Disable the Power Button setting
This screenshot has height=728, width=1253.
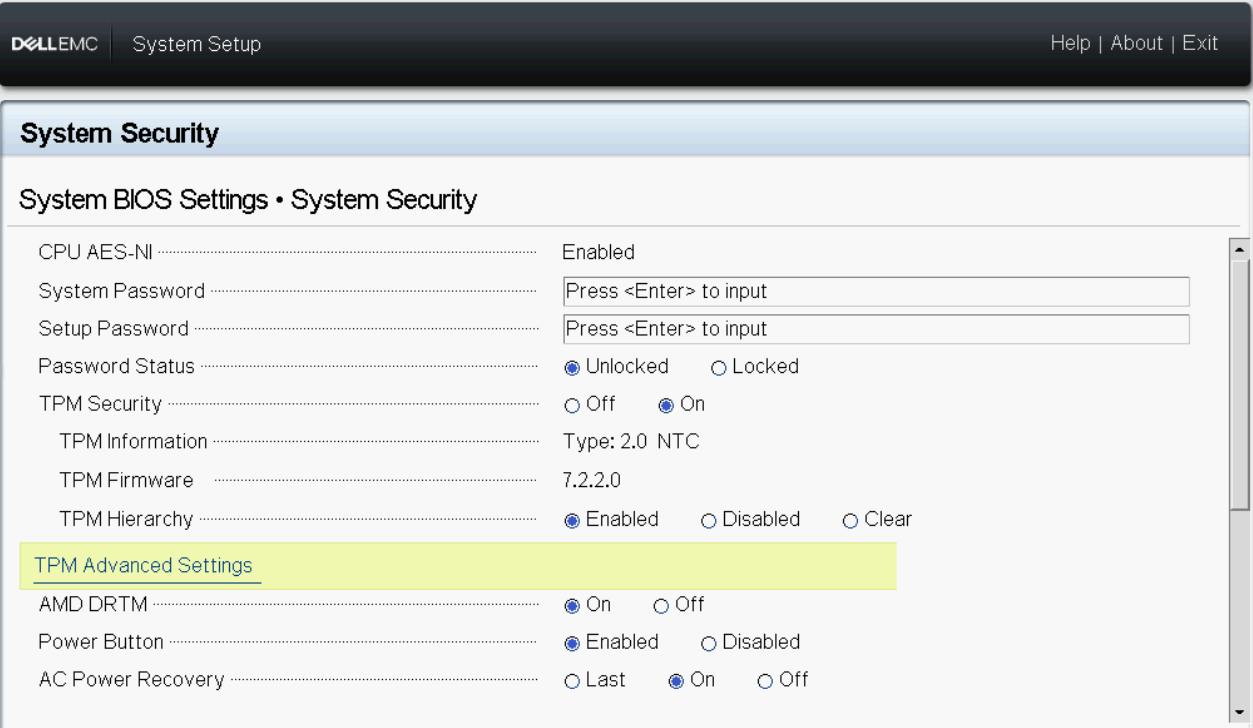708,642
